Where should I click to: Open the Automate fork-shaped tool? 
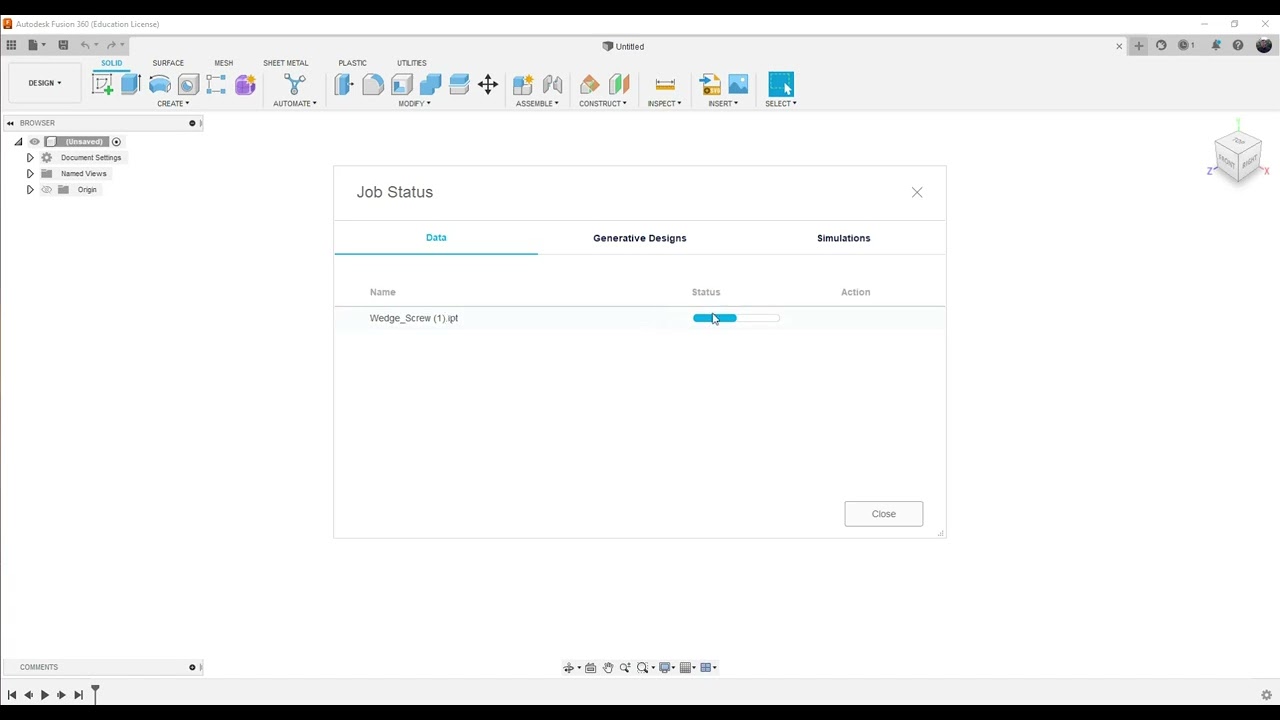click(x=294, y=84)
